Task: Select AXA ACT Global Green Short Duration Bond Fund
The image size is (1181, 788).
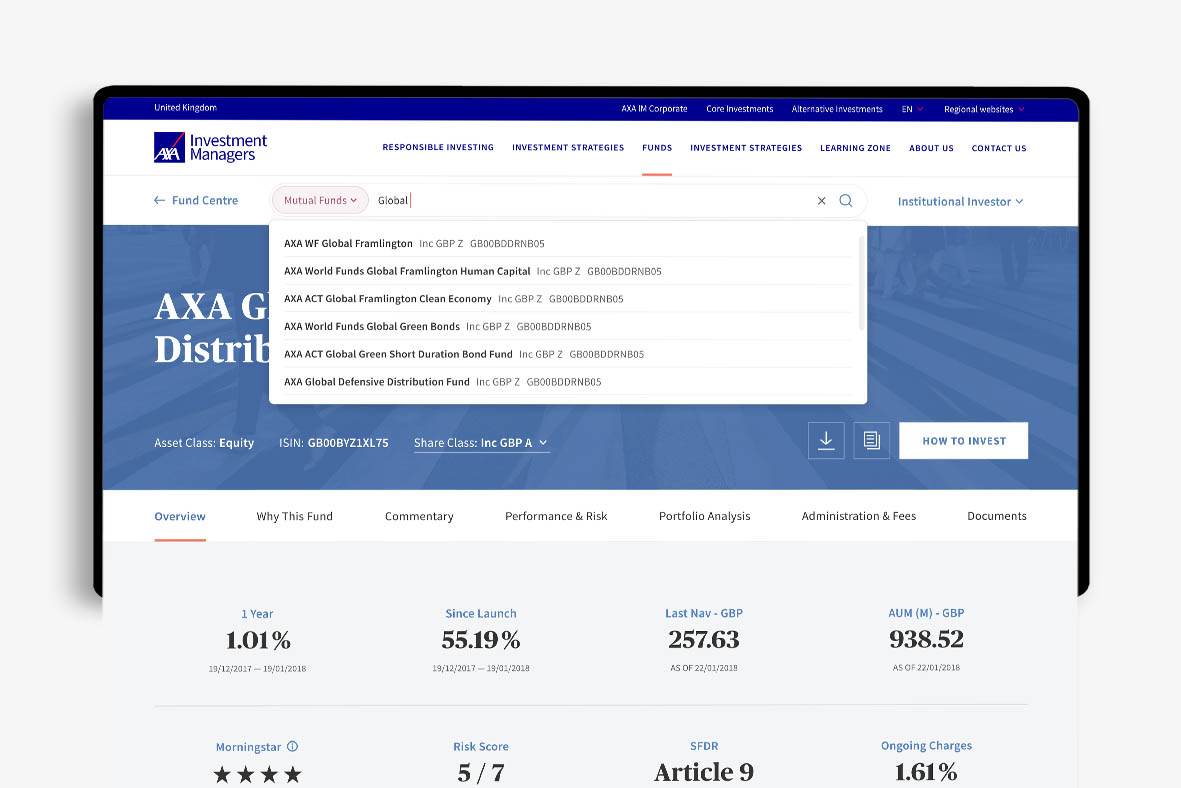Action: pos(568,354)
